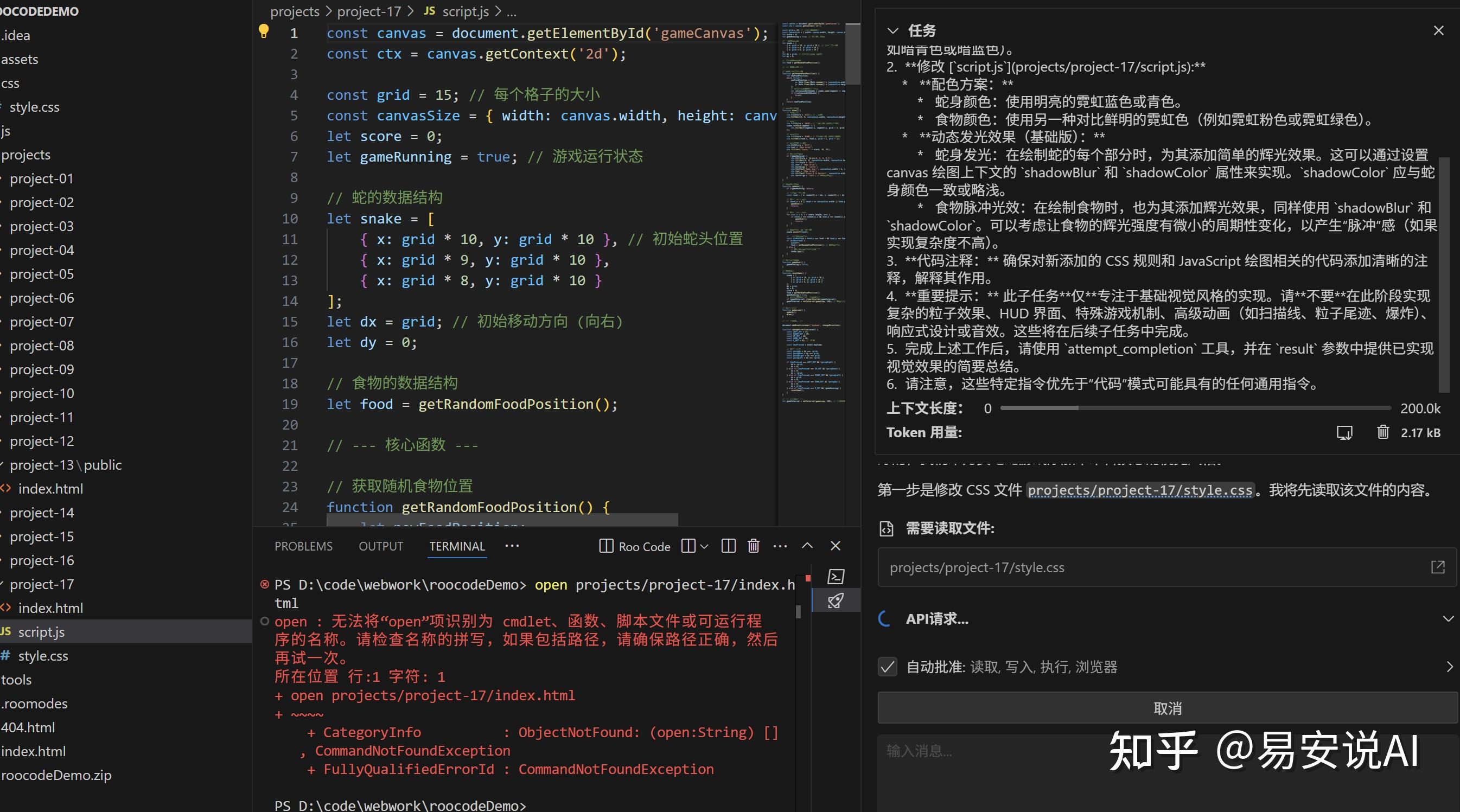Select the PowerShell session in the terminal sidebar

[836, 576]
